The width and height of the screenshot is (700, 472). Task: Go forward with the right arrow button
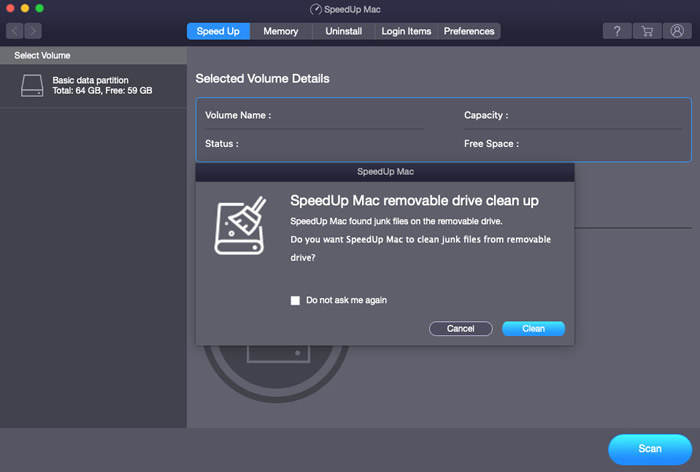click(x=33, y=31)
